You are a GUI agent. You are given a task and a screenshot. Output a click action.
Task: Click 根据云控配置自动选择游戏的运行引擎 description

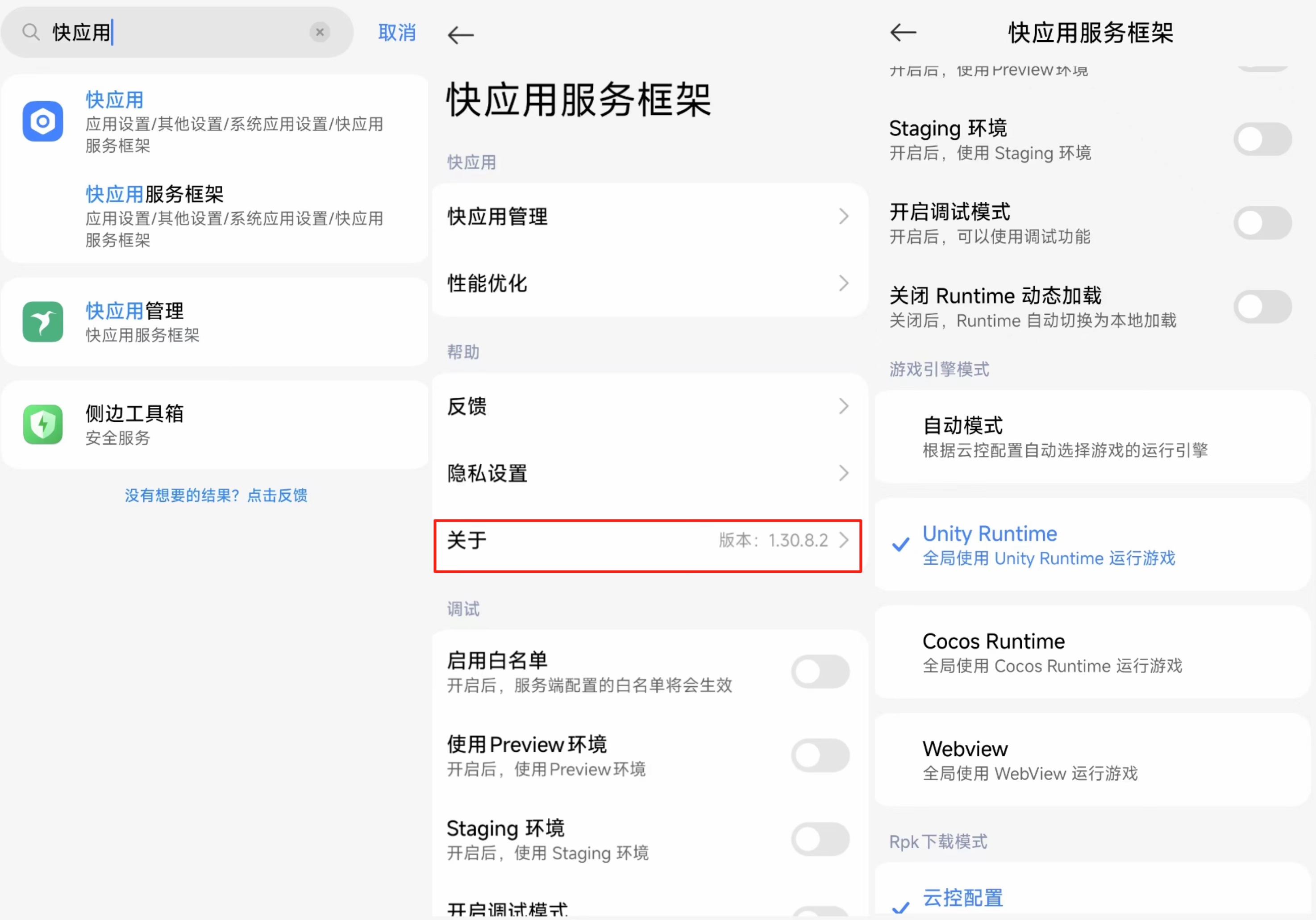pyautogui.click(x=1065, y=450)
